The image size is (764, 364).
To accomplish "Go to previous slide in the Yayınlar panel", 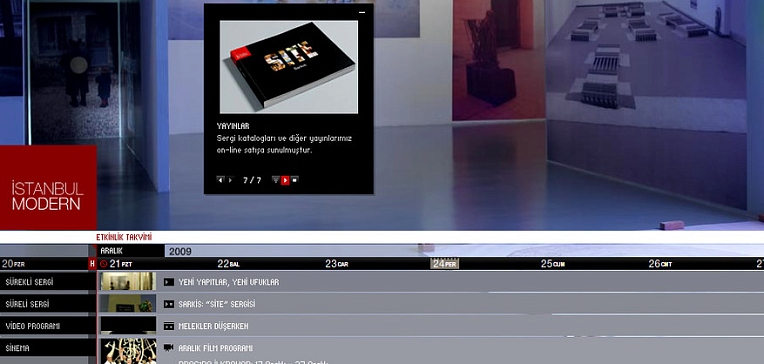I will pyautogui.click(x=220, y=180).
